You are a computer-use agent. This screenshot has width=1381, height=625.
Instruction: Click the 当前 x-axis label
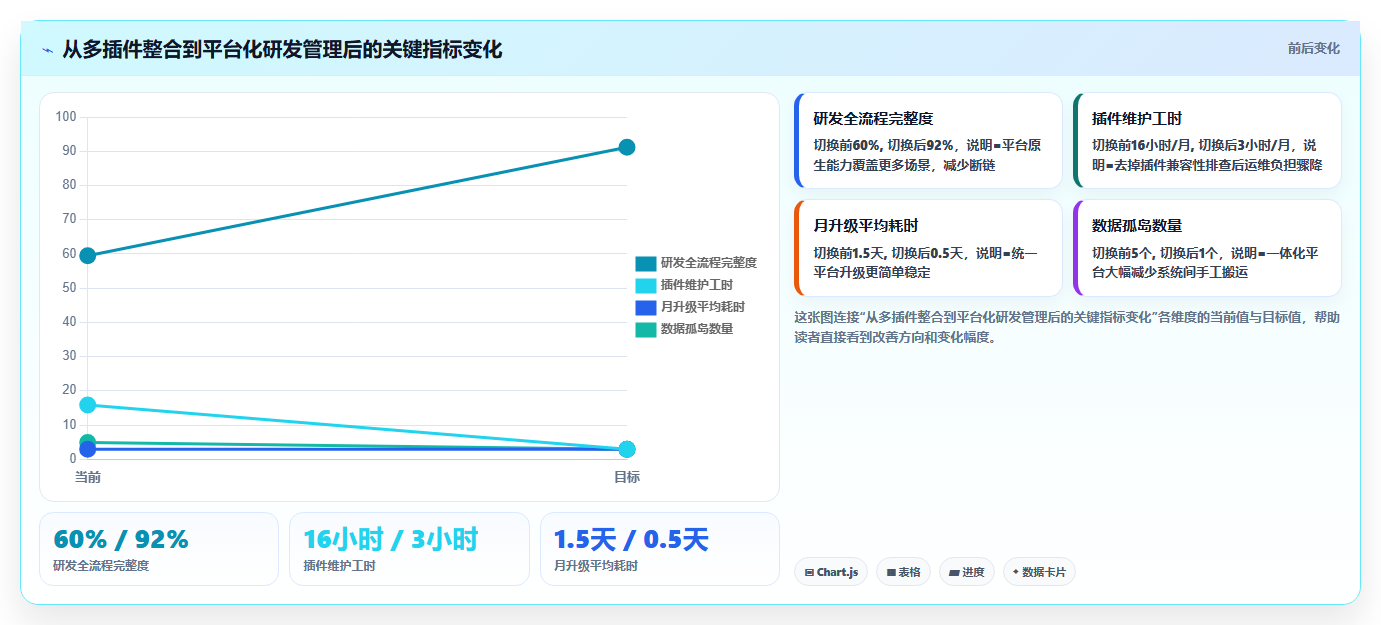pos(88,477)
